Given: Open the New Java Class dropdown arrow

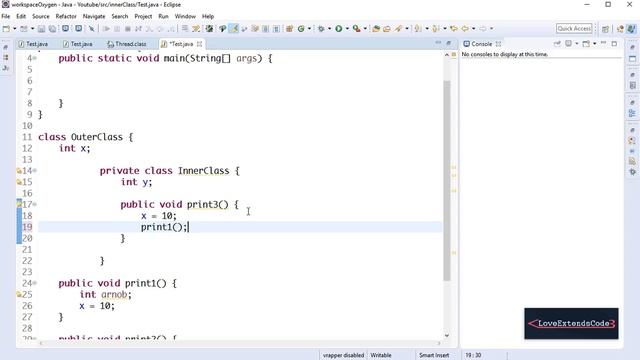Looking at the screenshot, I should click(x=309, y=29).
